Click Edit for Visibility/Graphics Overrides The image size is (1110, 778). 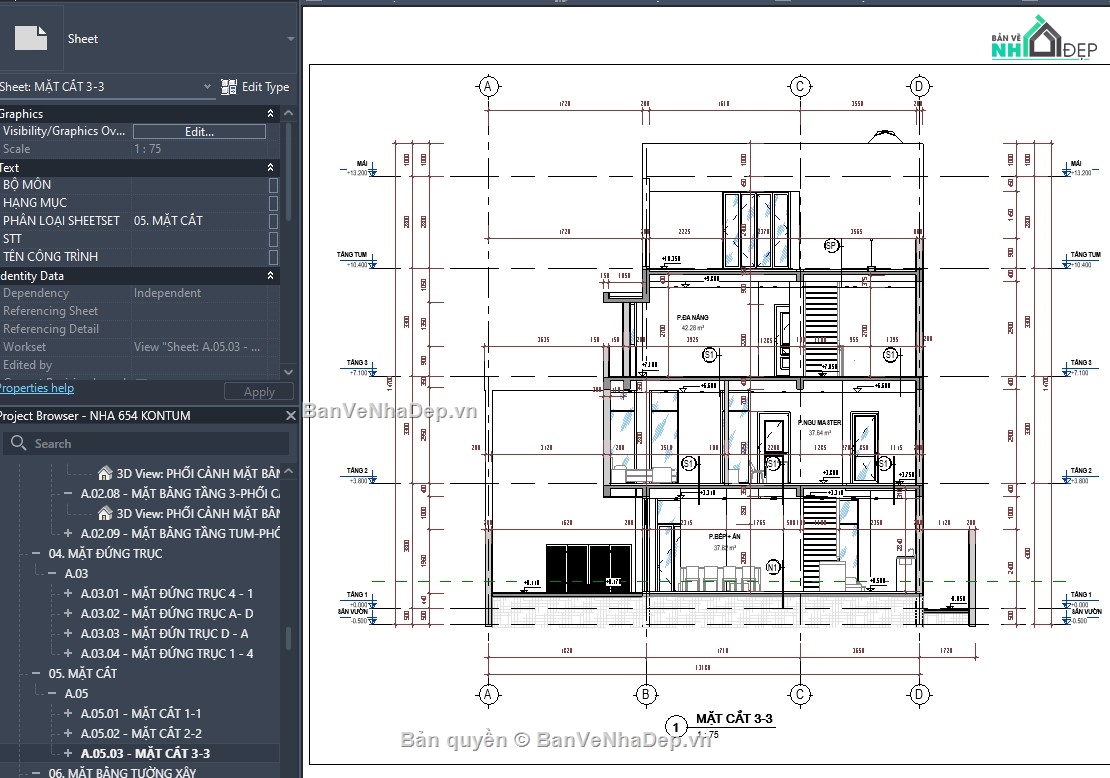point(199,131)
